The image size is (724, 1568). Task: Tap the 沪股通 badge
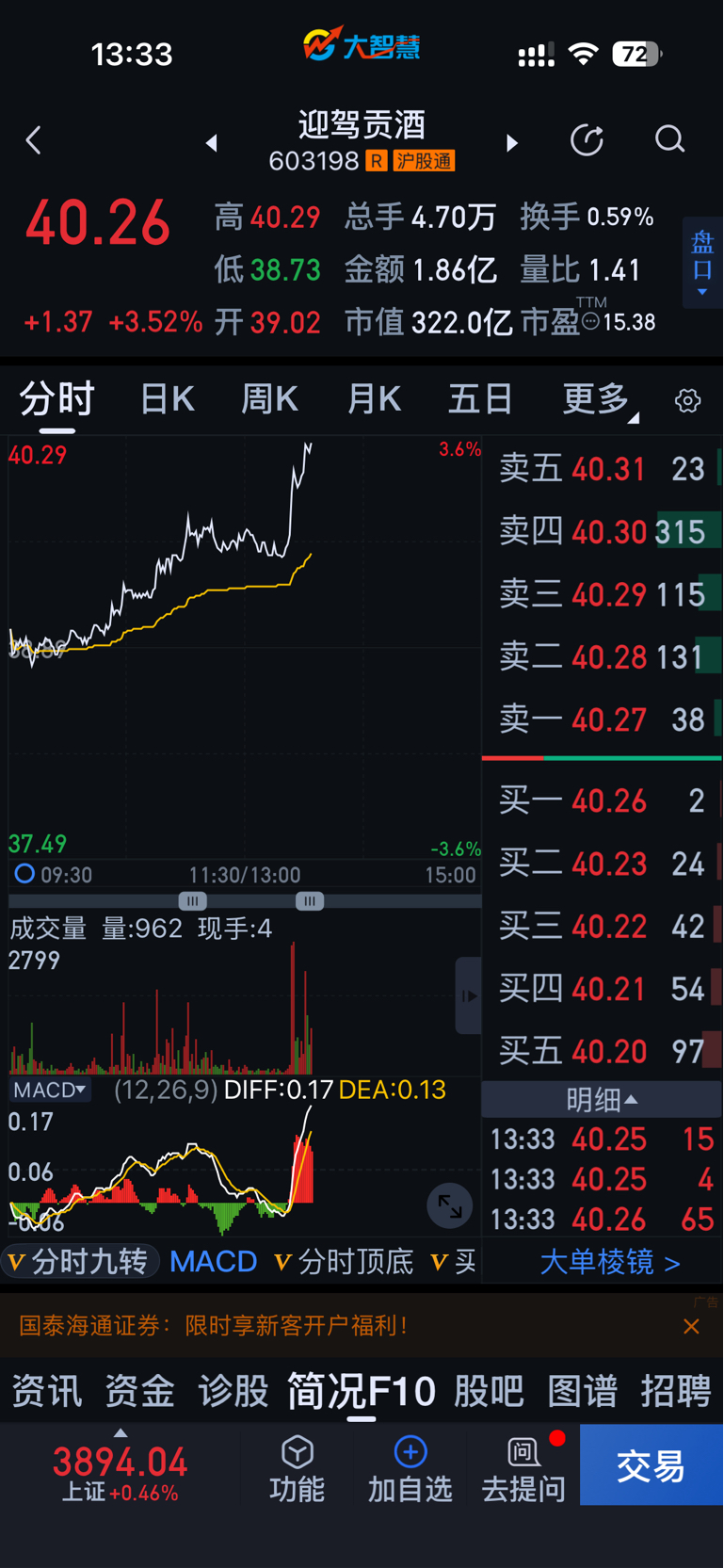424,161
